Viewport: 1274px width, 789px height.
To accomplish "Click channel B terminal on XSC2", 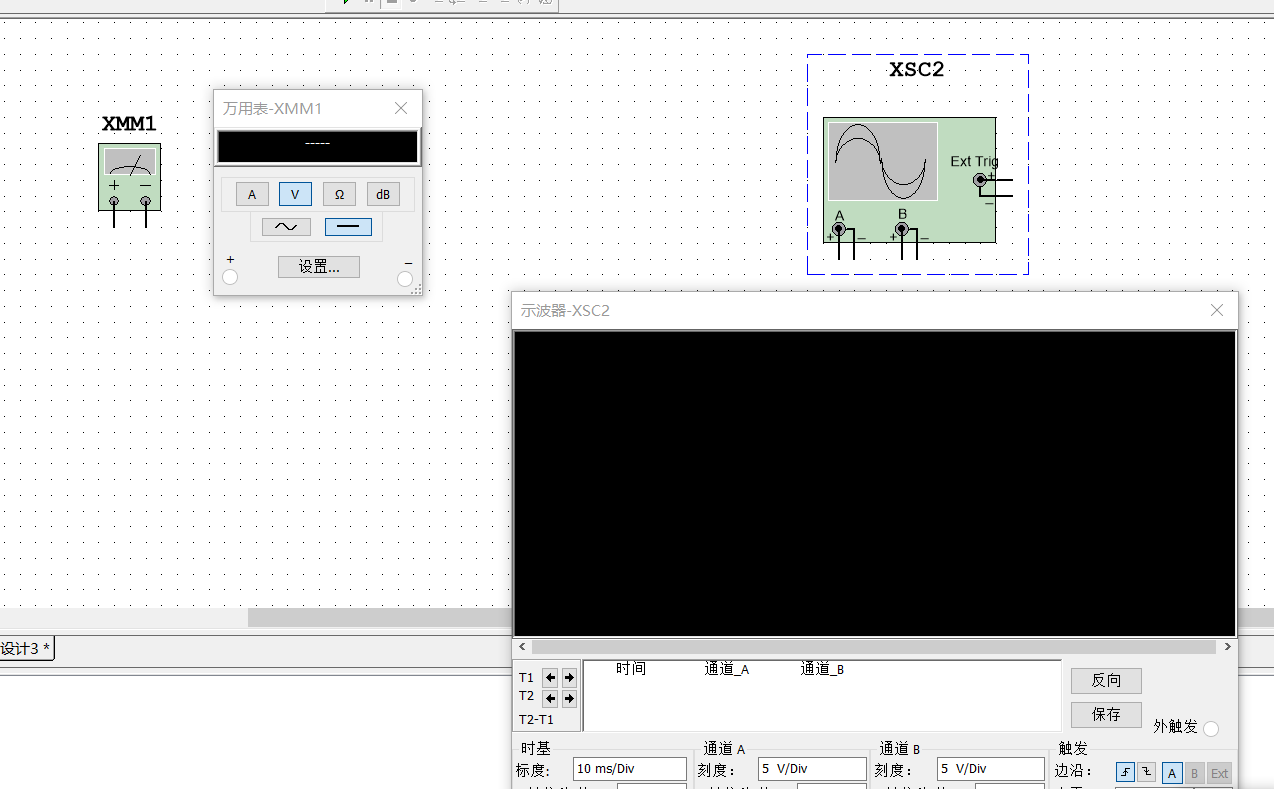I will (x=902, y=229).
